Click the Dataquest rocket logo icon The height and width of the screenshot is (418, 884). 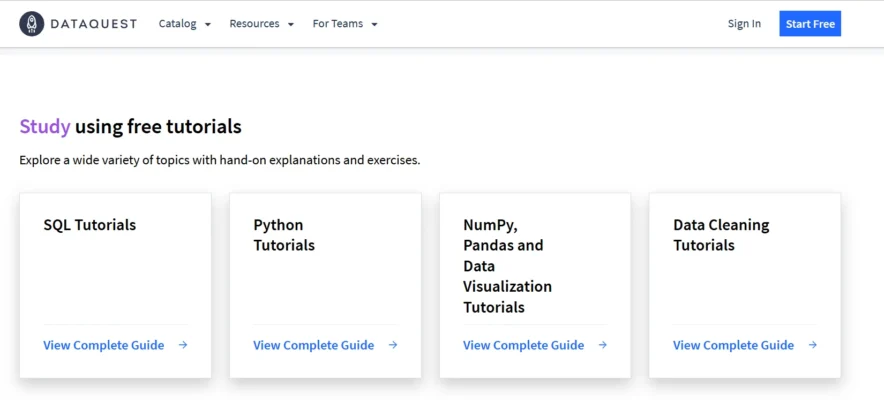pos(32,24)
